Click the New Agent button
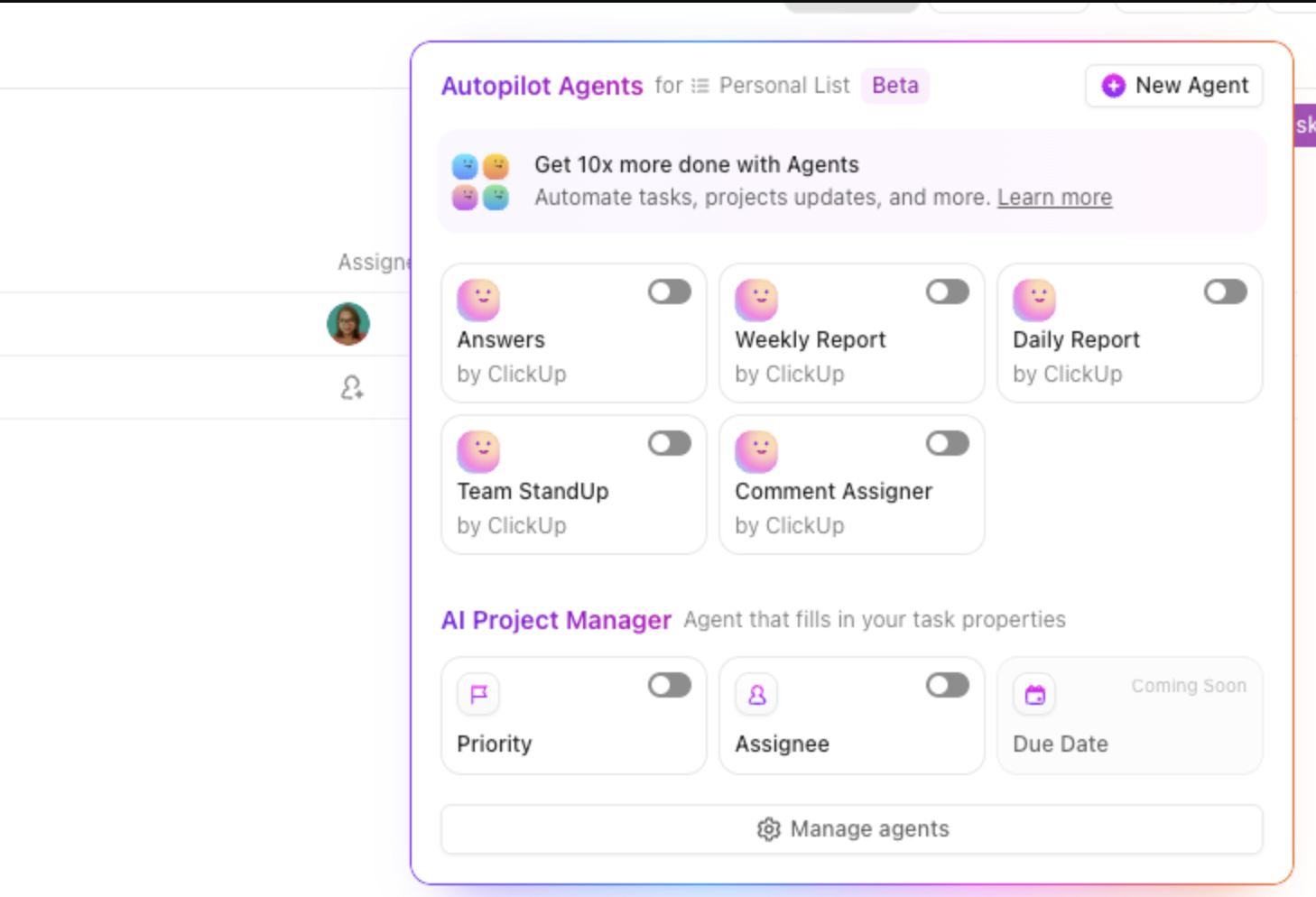 click(x=1174, y=86)
